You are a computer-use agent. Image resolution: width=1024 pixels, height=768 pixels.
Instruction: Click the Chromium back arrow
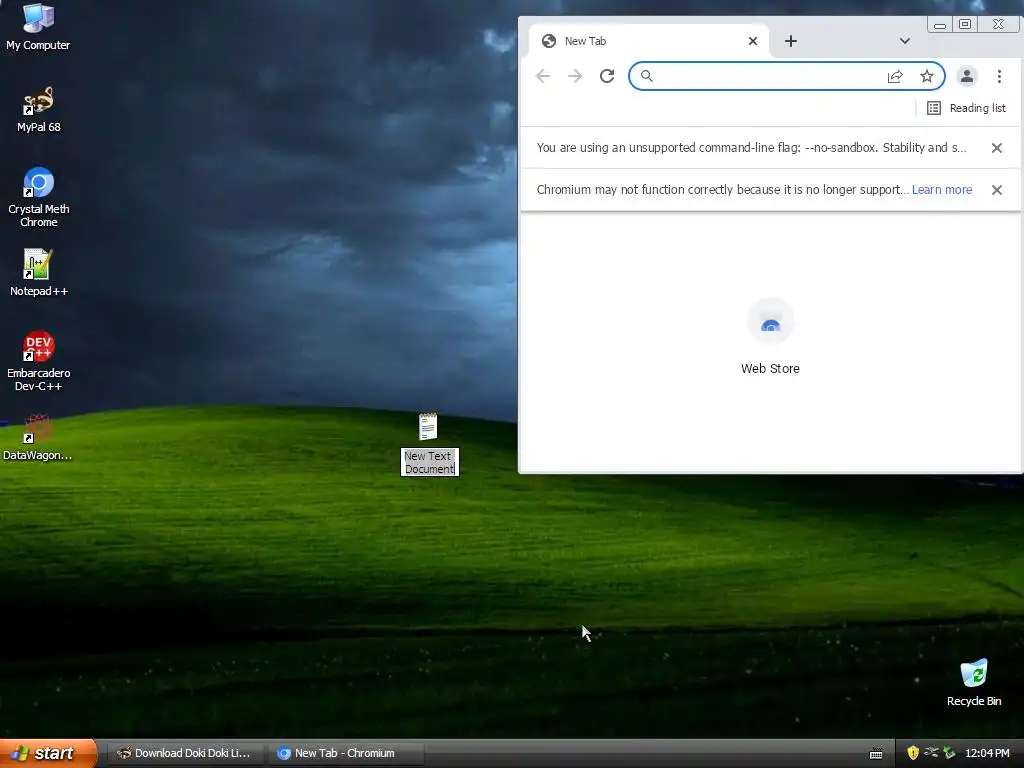coord(543,76)
